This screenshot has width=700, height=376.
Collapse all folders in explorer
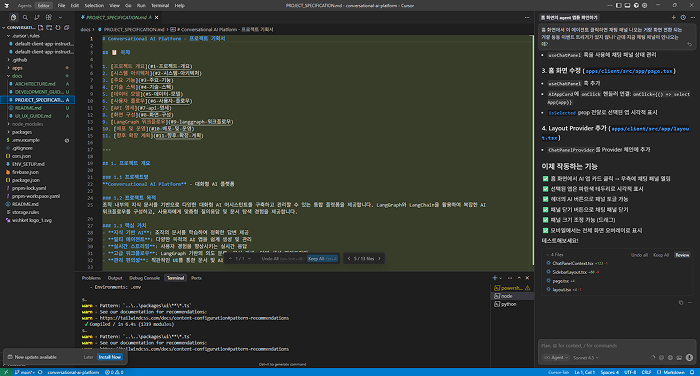[x=67, y=28]
